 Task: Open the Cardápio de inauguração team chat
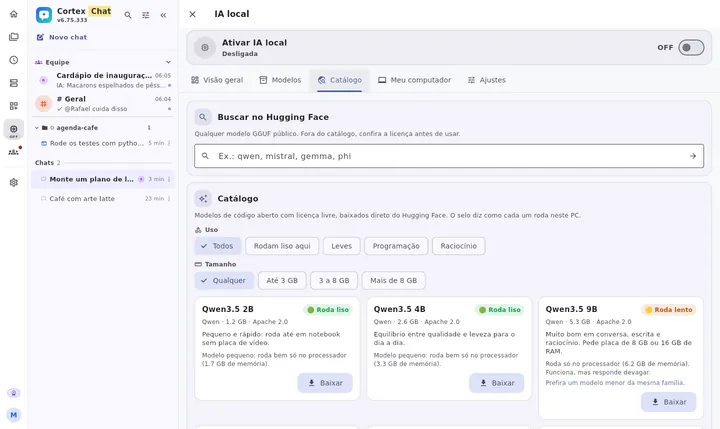(x=103, y=80)
